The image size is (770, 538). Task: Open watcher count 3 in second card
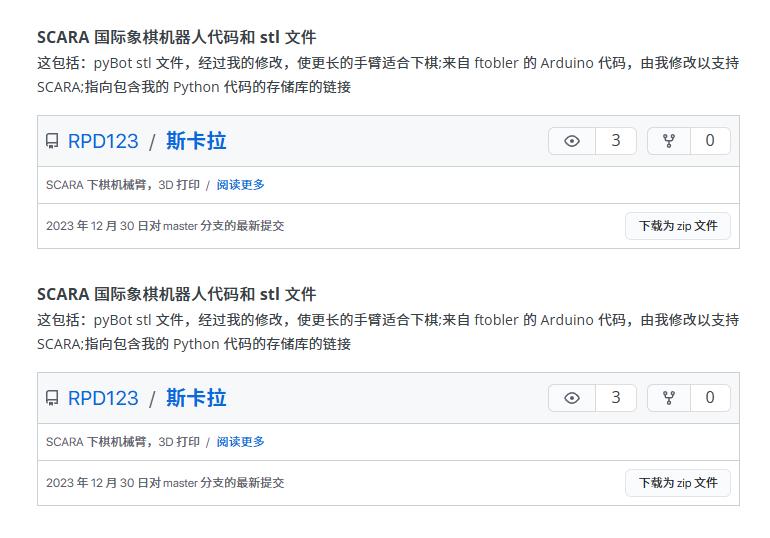(x=616, y=398)
